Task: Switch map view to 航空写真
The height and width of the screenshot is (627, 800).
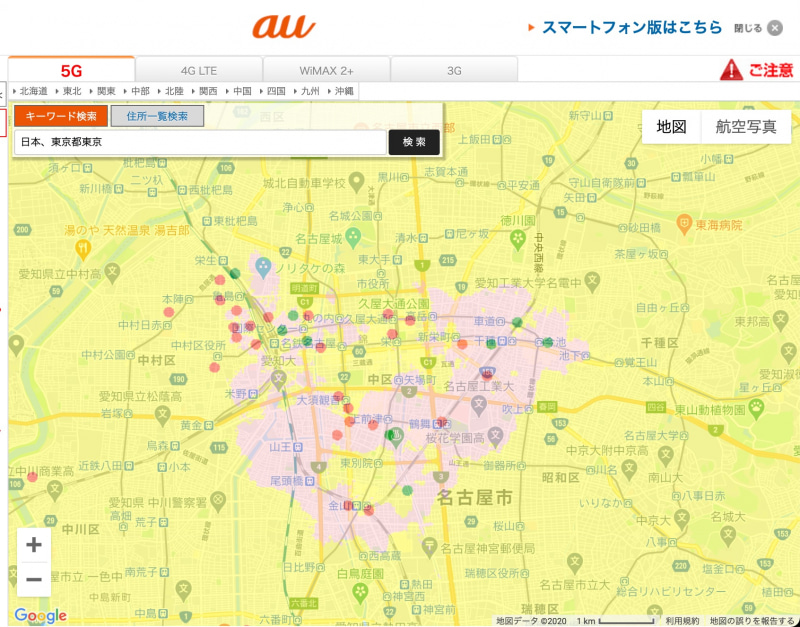Action: click(746, 127)
